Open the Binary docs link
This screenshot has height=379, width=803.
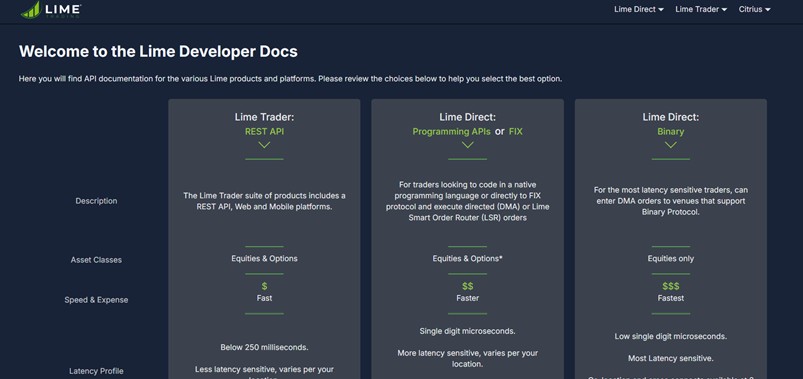[670, 132]
